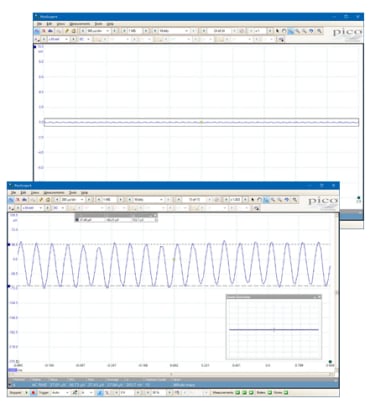370x409 pixels.
Task: Open Edit menu in back window
Action: tap(49, 24)
